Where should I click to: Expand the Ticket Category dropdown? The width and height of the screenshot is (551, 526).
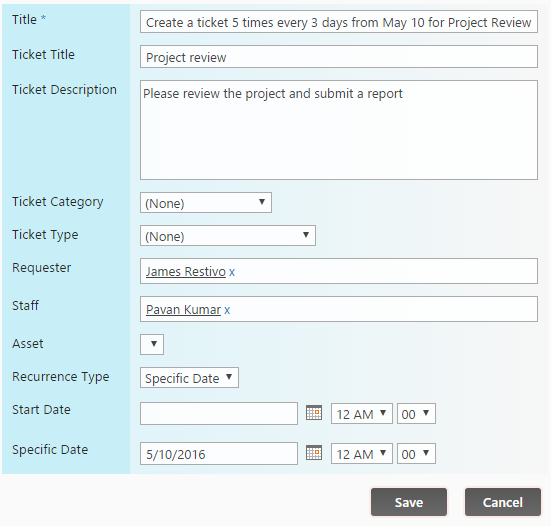click(206, 202)
